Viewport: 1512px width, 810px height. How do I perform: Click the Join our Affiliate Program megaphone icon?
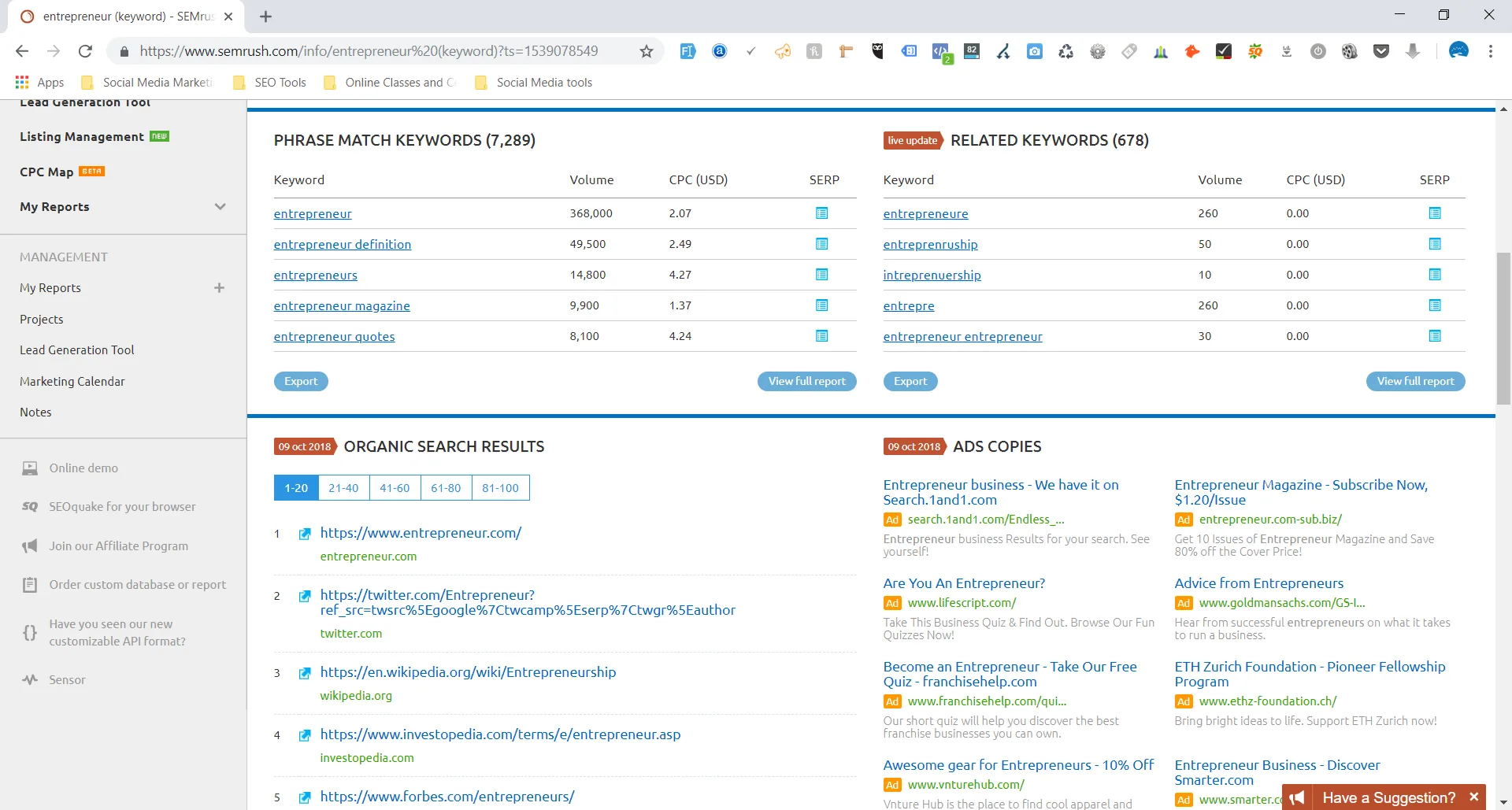coord(30,546)
